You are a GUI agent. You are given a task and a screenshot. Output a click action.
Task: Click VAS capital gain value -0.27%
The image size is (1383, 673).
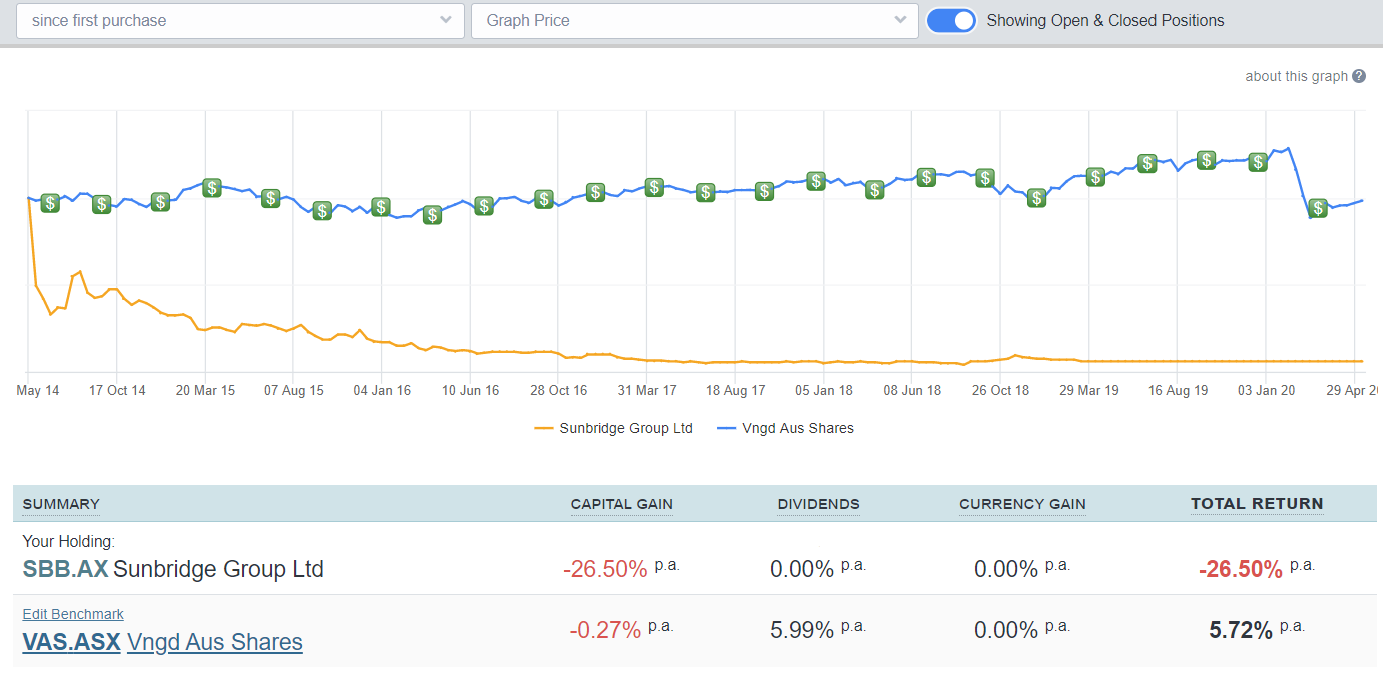pos(605,630)
